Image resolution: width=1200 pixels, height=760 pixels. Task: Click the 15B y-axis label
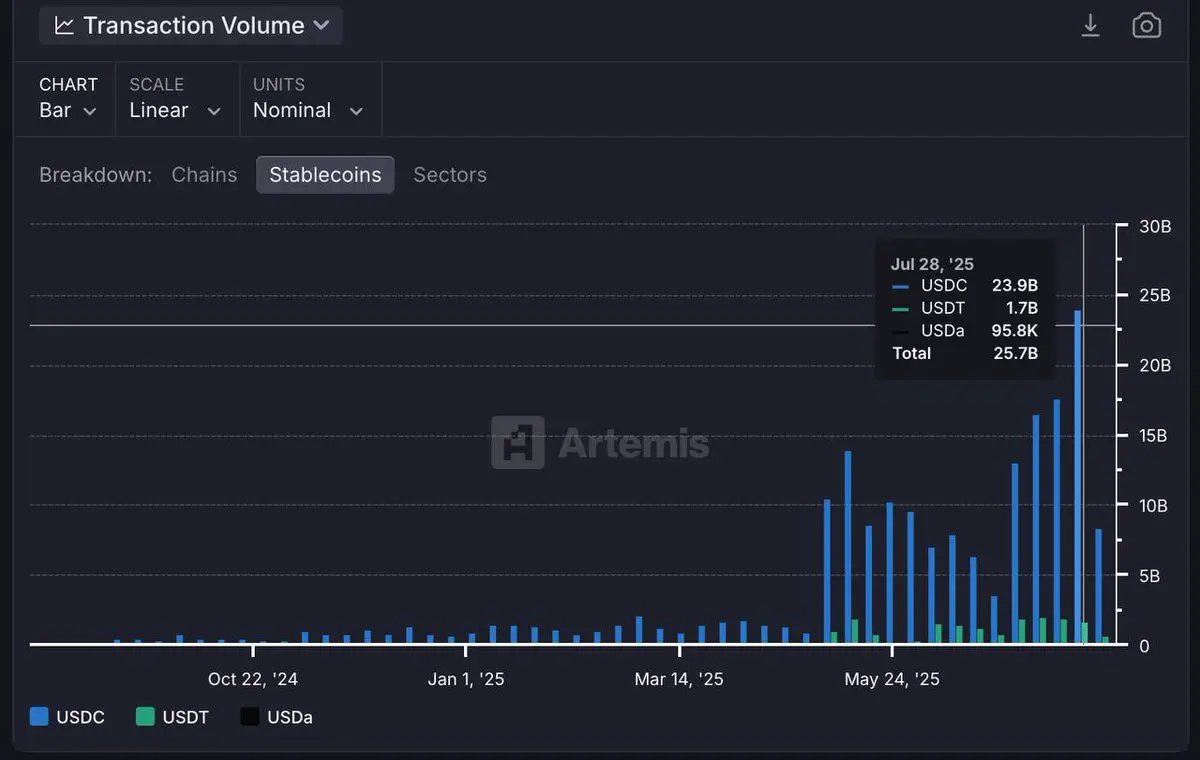pos(1155,436)
